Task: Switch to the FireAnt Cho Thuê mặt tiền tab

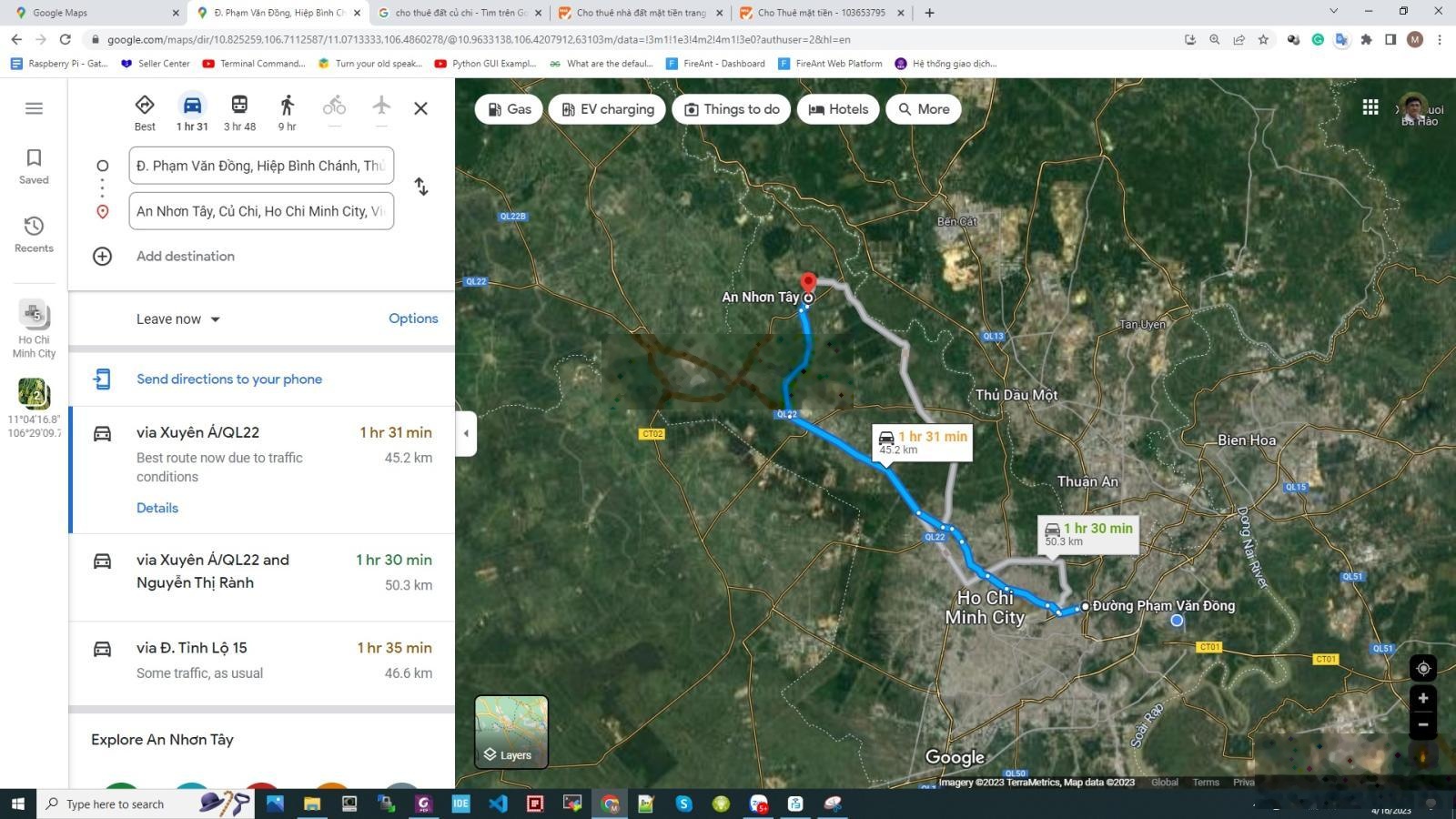Action: 822,13
